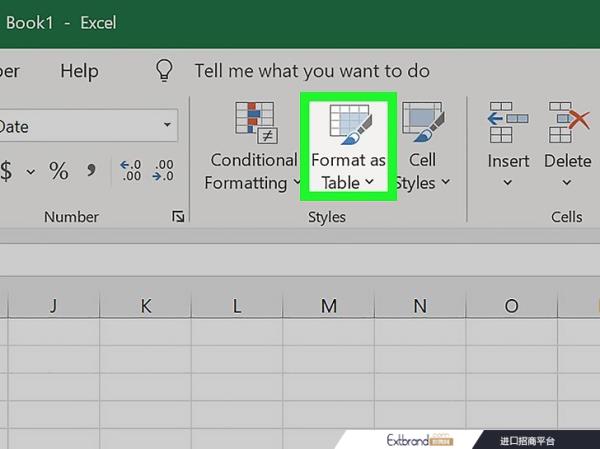Apply Comma Style number format
Viewport: 600px width, 449px height.
click(x=91, y=171)
